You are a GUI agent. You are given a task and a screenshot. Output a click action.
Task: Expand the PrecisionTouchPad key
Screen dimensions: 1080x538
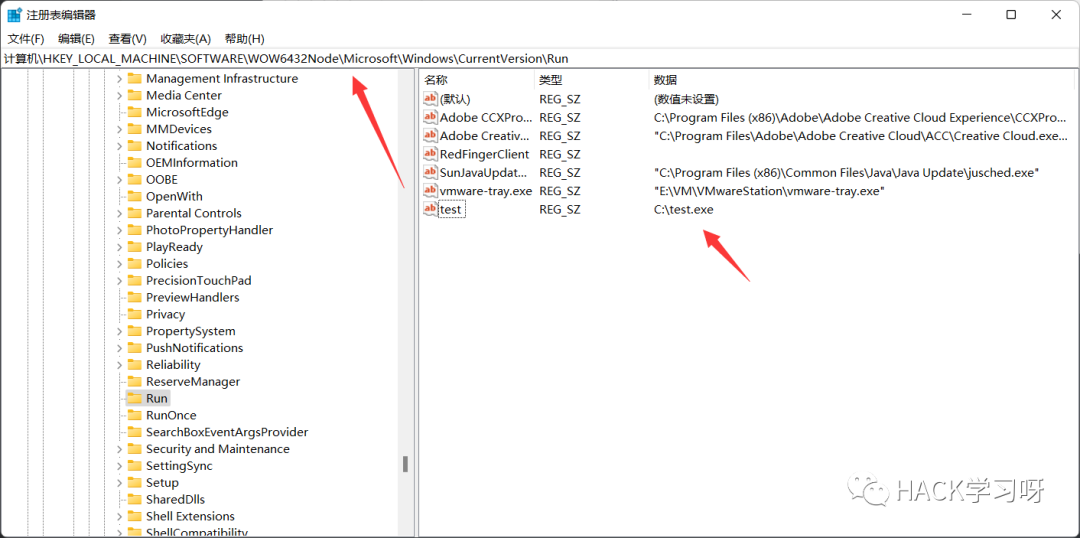coord(119,281)
